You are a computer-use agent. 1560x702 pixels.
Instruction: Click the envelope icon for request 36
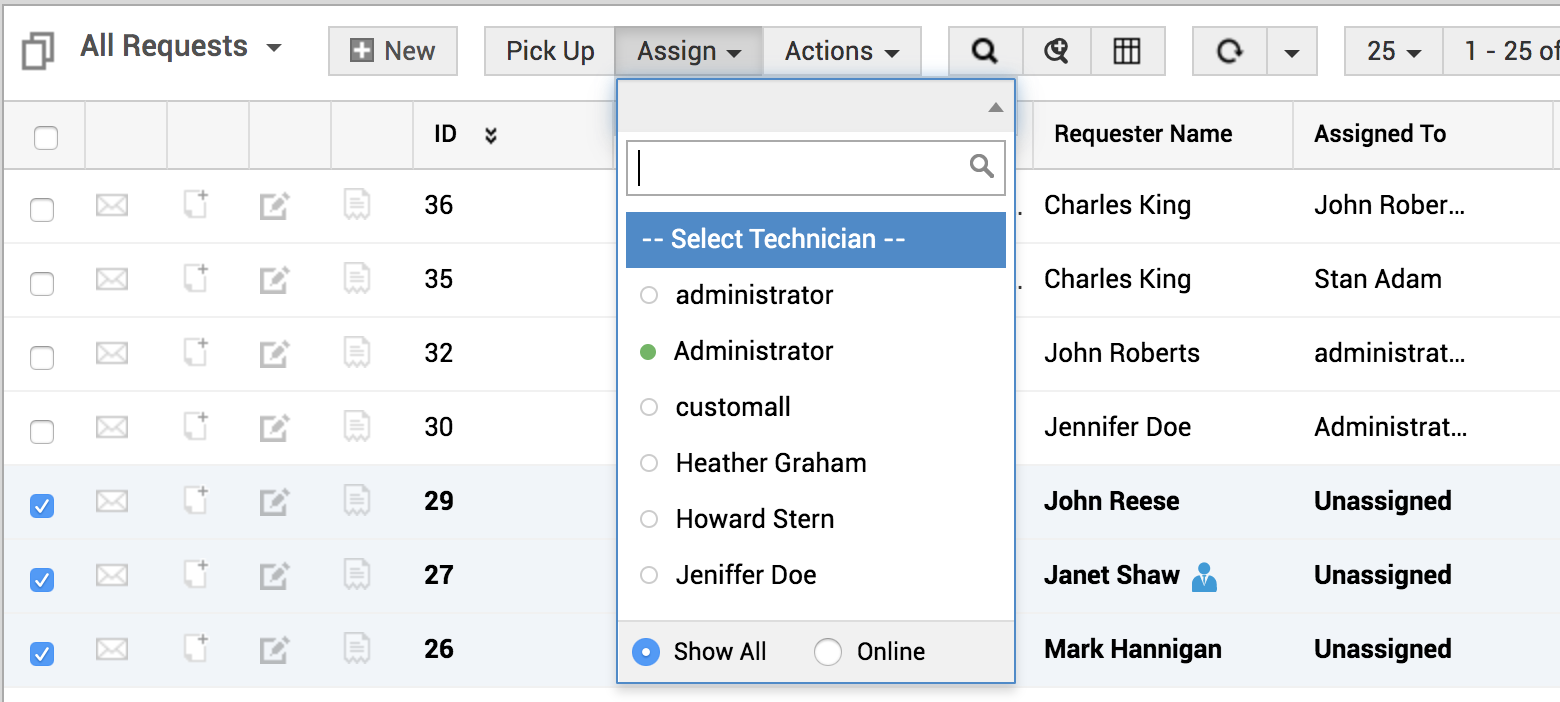coord(112,206)
